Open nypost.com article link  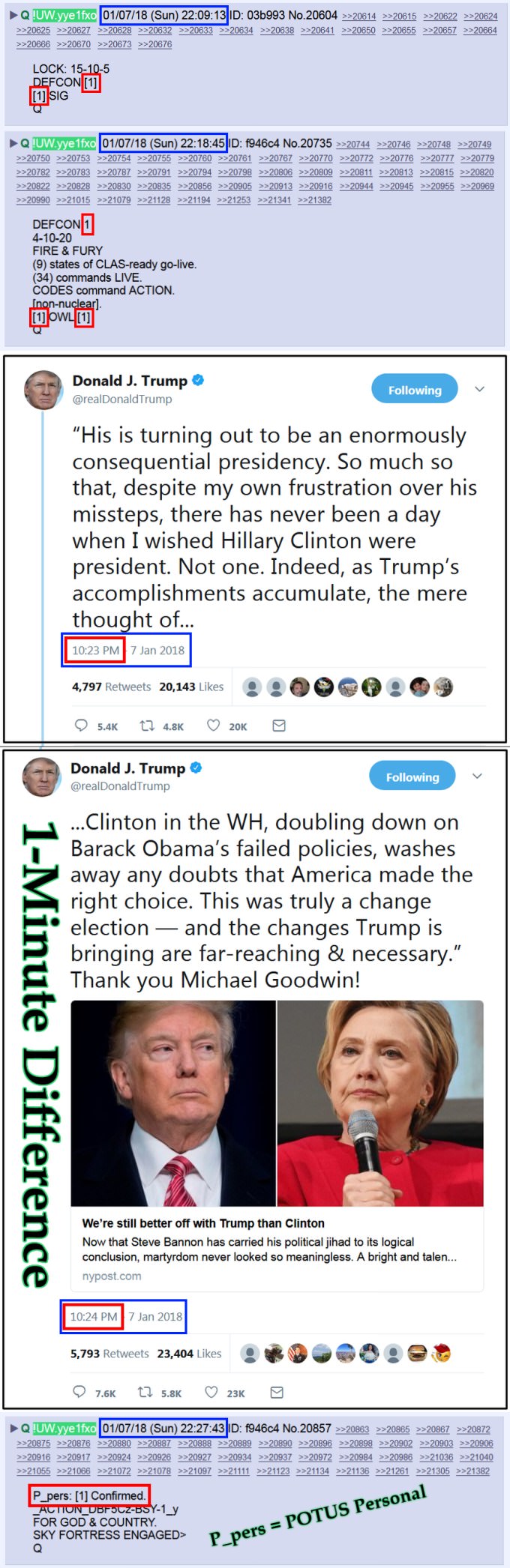coord(112,1276)
